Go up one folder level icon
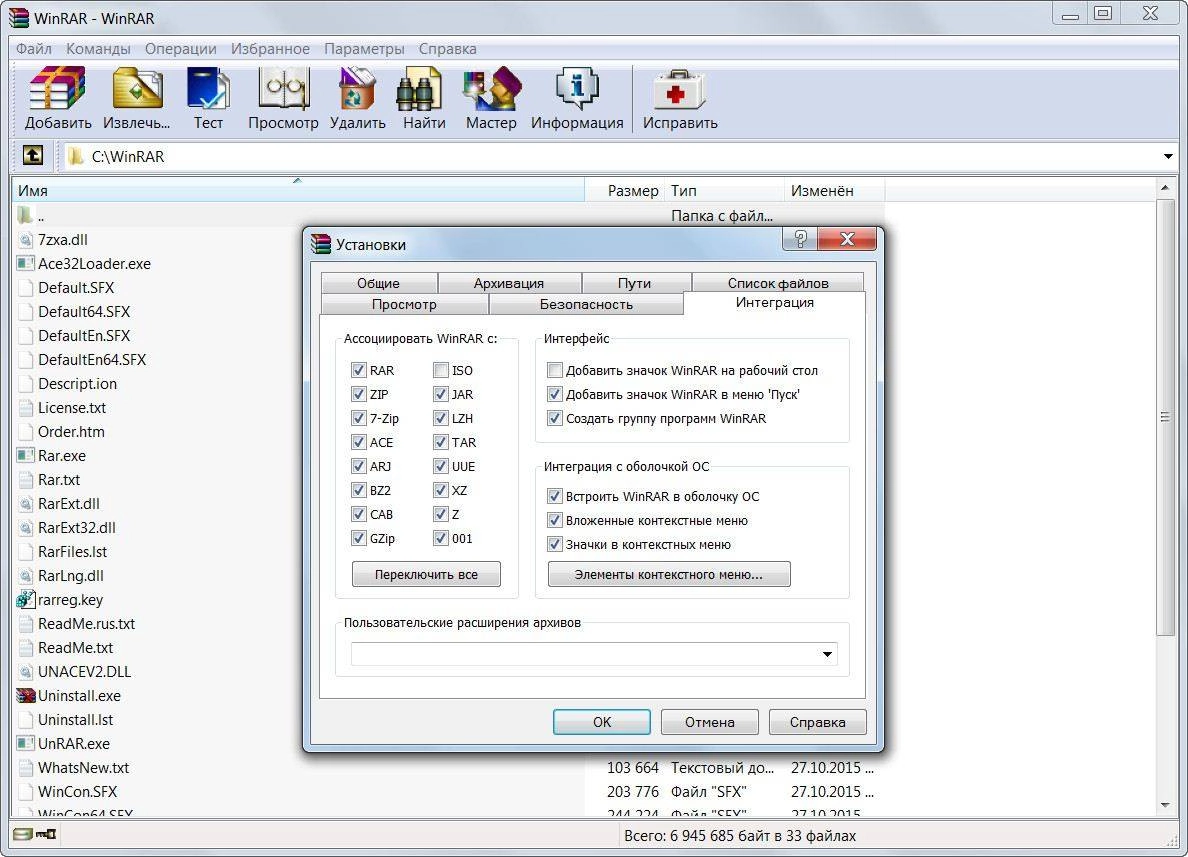The image size is (1188, 857). [x=33, y=155]
